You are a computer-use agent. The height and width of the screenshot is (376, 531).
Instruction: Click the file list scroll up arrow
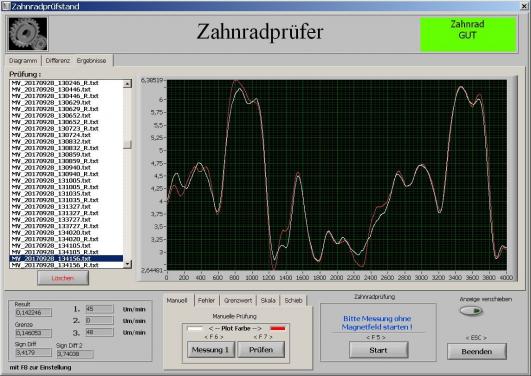[x=127, y=84]
